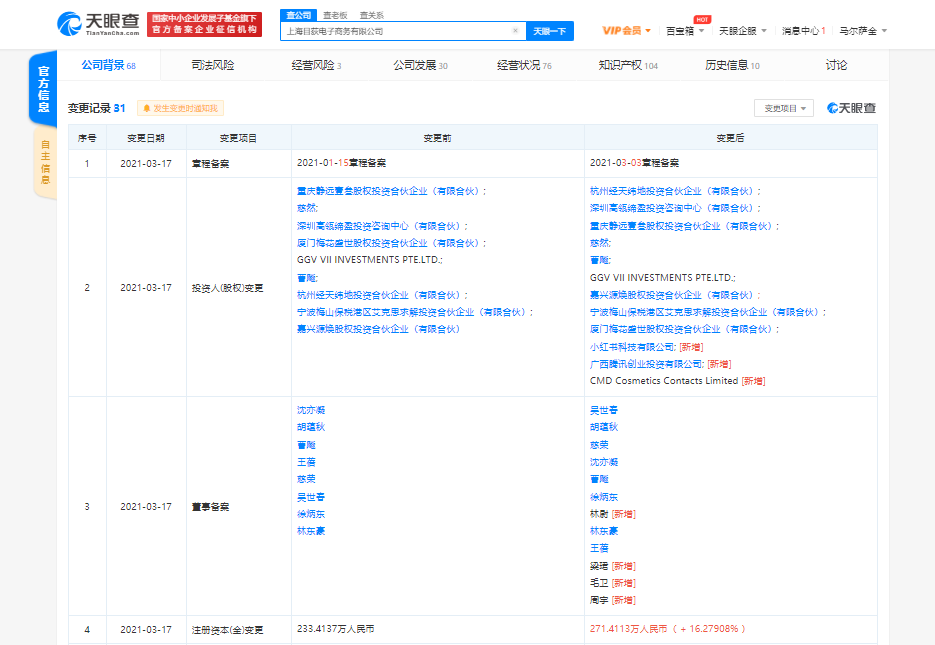Select the 查老板 search mode

coord(335,15)
